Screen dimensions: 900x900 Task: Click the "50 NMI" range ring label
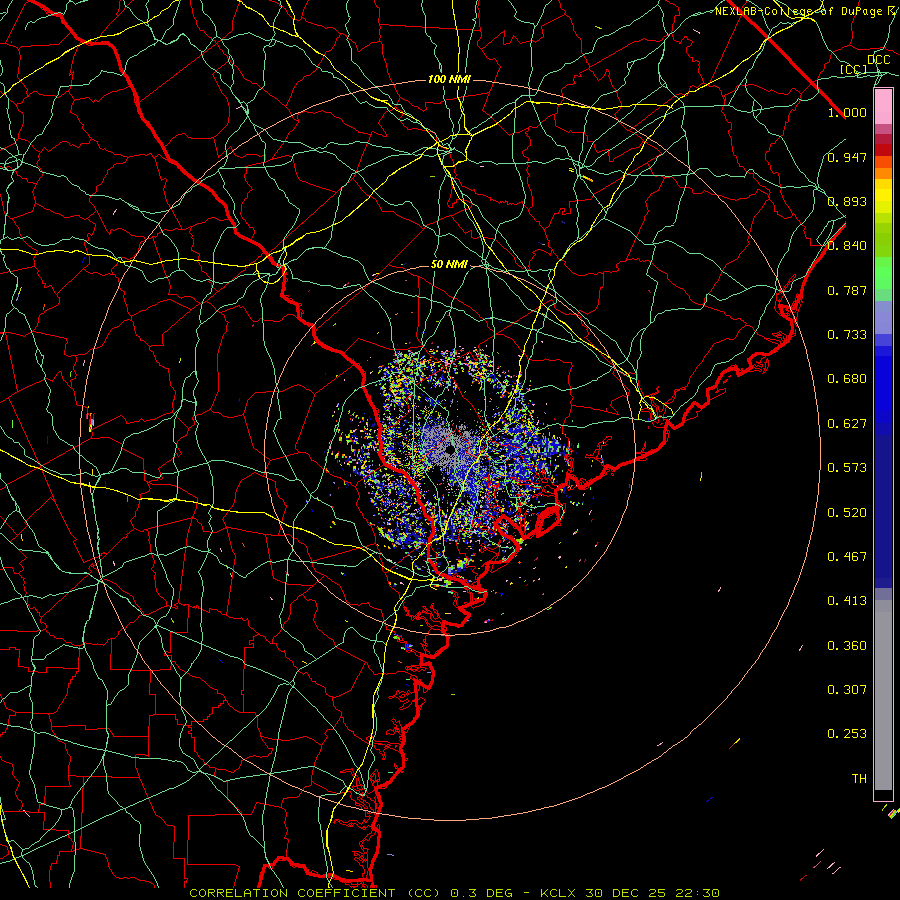point(449,264)
